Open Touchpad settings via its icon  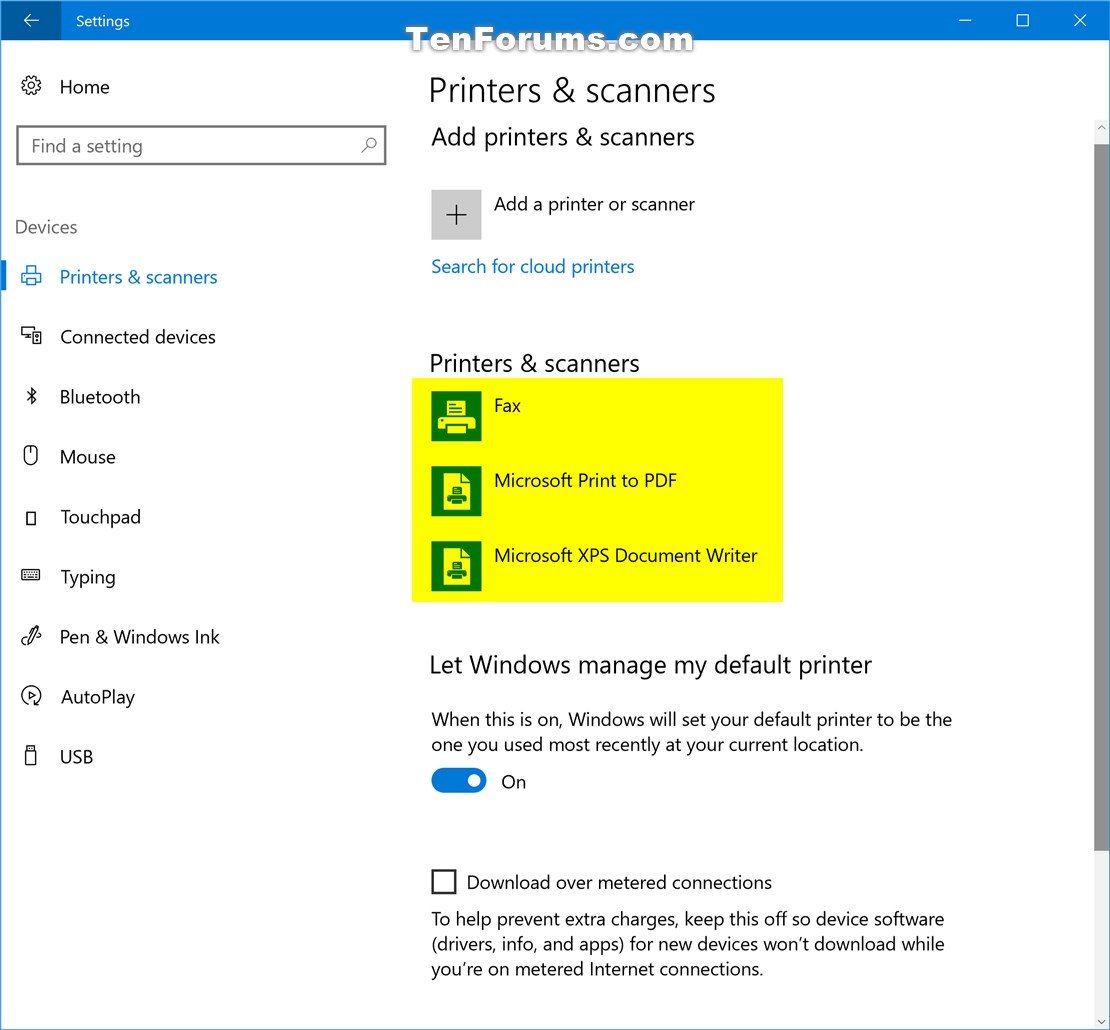[x=31, y=517]
